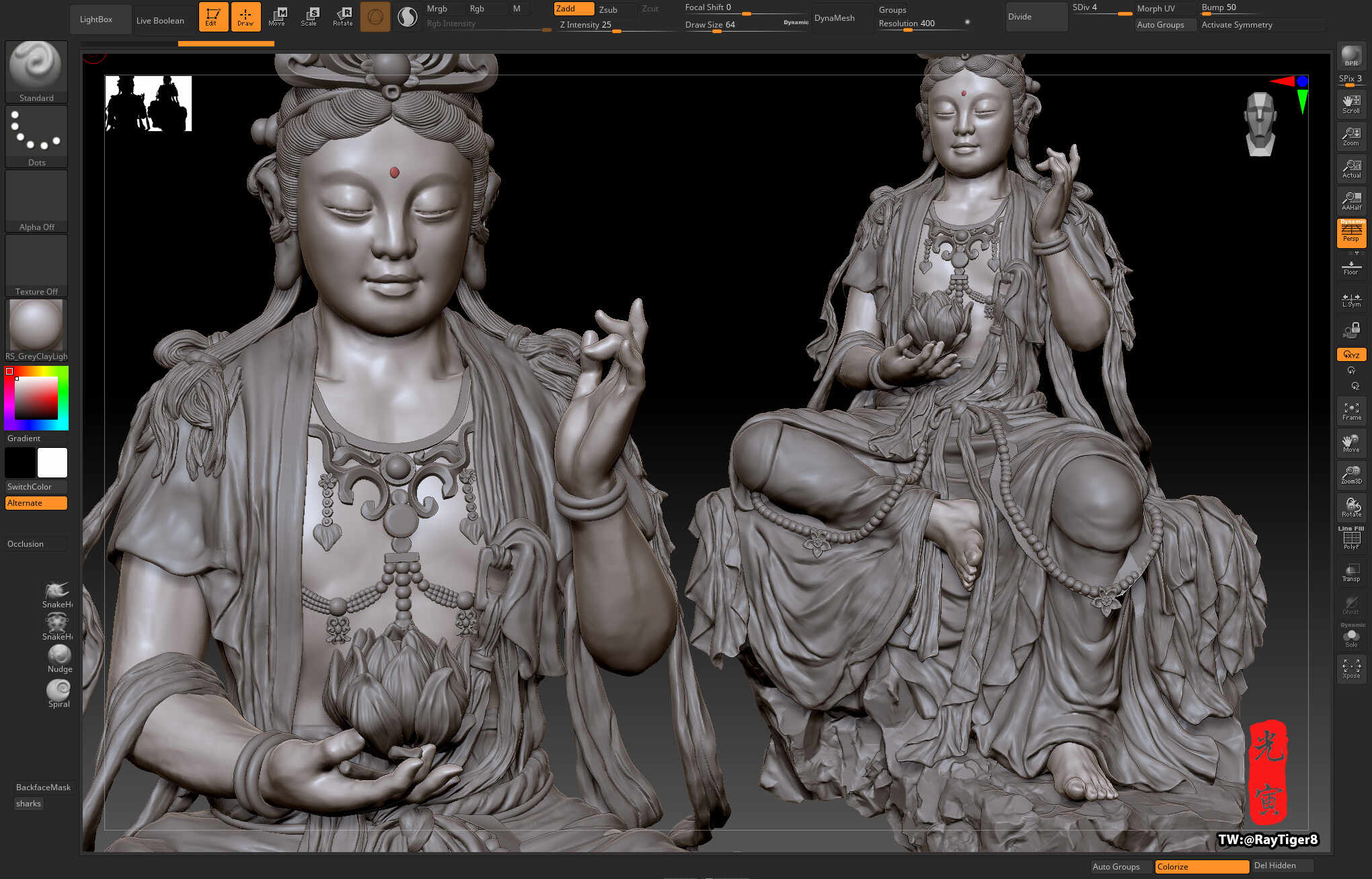Open the Standard brush selector
Image resolution: width=1372 pixels, height=879 pixels.
(x=36, y=71)
